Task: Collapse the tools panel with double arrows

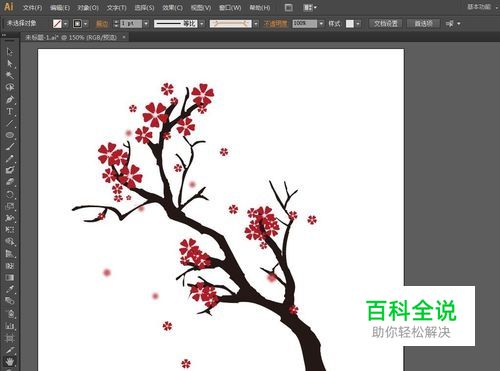Action: pyautogui.click(x=4, y=35)
